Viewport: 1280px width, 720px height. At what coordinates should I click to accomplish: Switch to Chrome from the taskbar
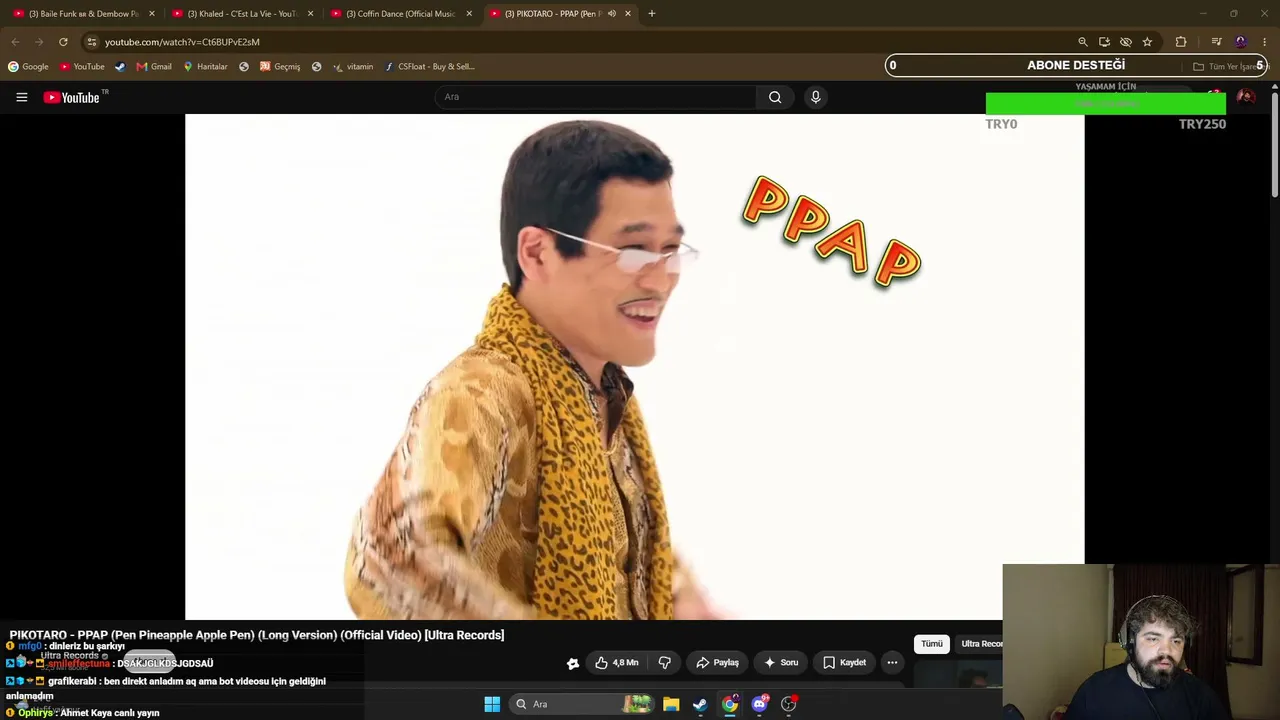[730, 704]
